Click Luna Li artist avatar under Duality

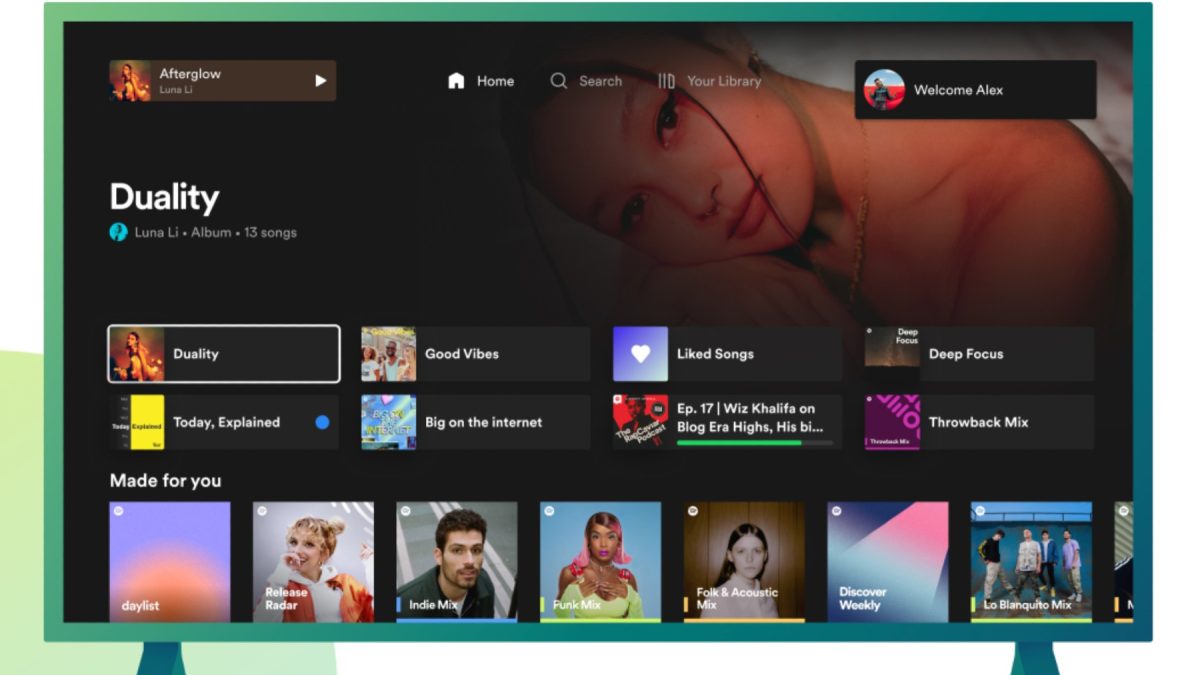[118, 232]
